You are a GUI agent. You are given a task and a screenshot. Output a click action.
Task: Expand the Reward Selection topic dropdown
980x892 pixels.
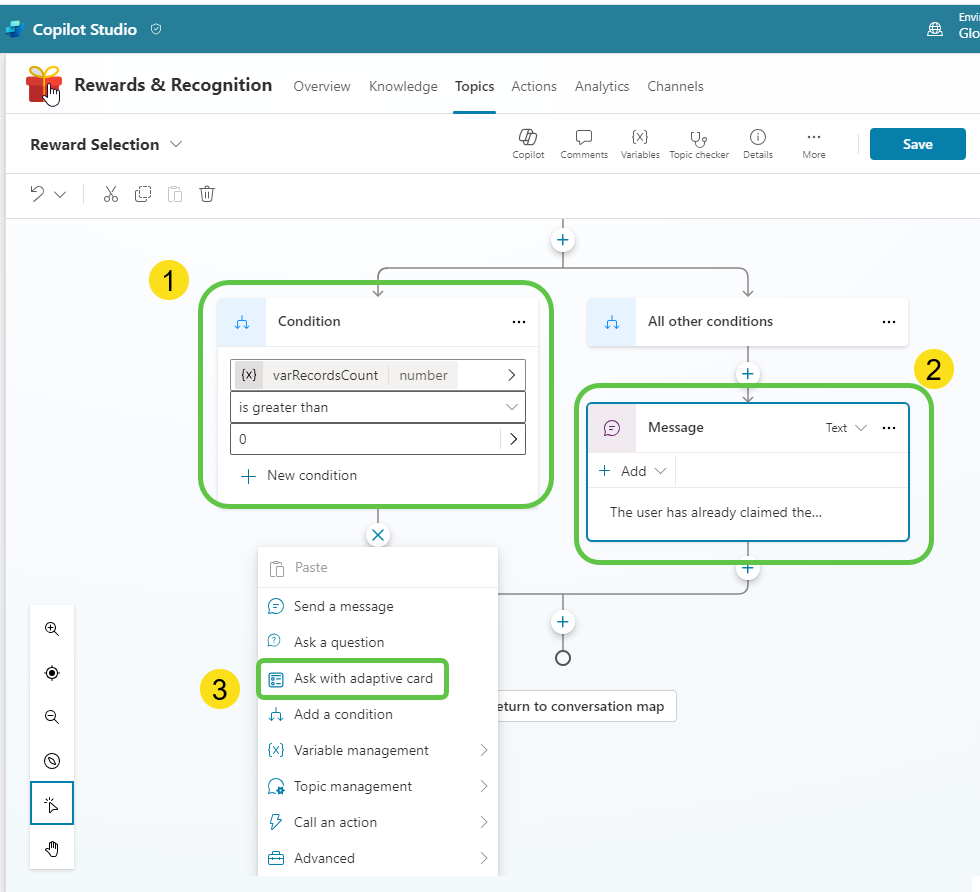click(176, 144)
